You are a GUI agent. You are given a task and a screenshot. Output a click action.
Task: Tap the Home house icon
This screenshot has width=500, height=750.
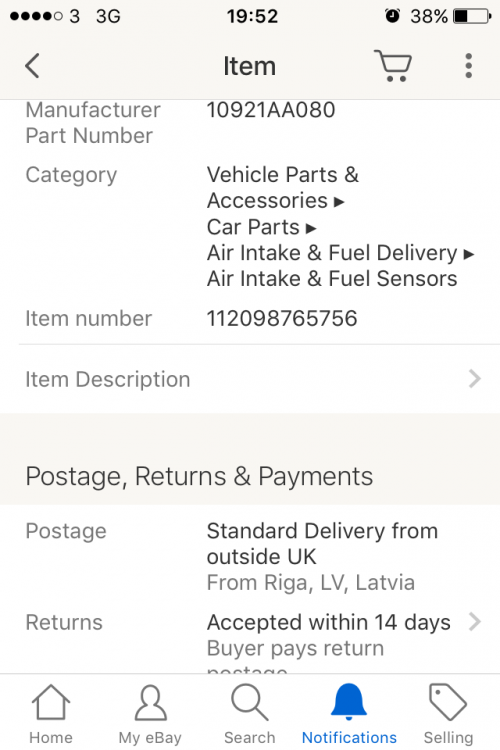pyautogui.click(x=51, y=702)
